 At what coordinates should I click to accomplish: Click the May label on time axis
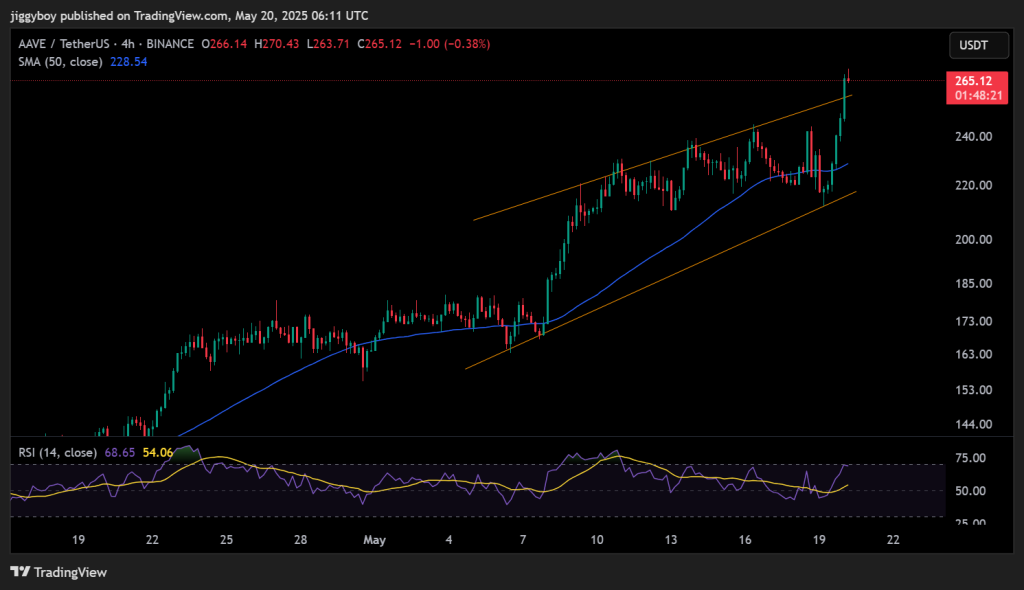pyautogui.click(x=376, y=539)
